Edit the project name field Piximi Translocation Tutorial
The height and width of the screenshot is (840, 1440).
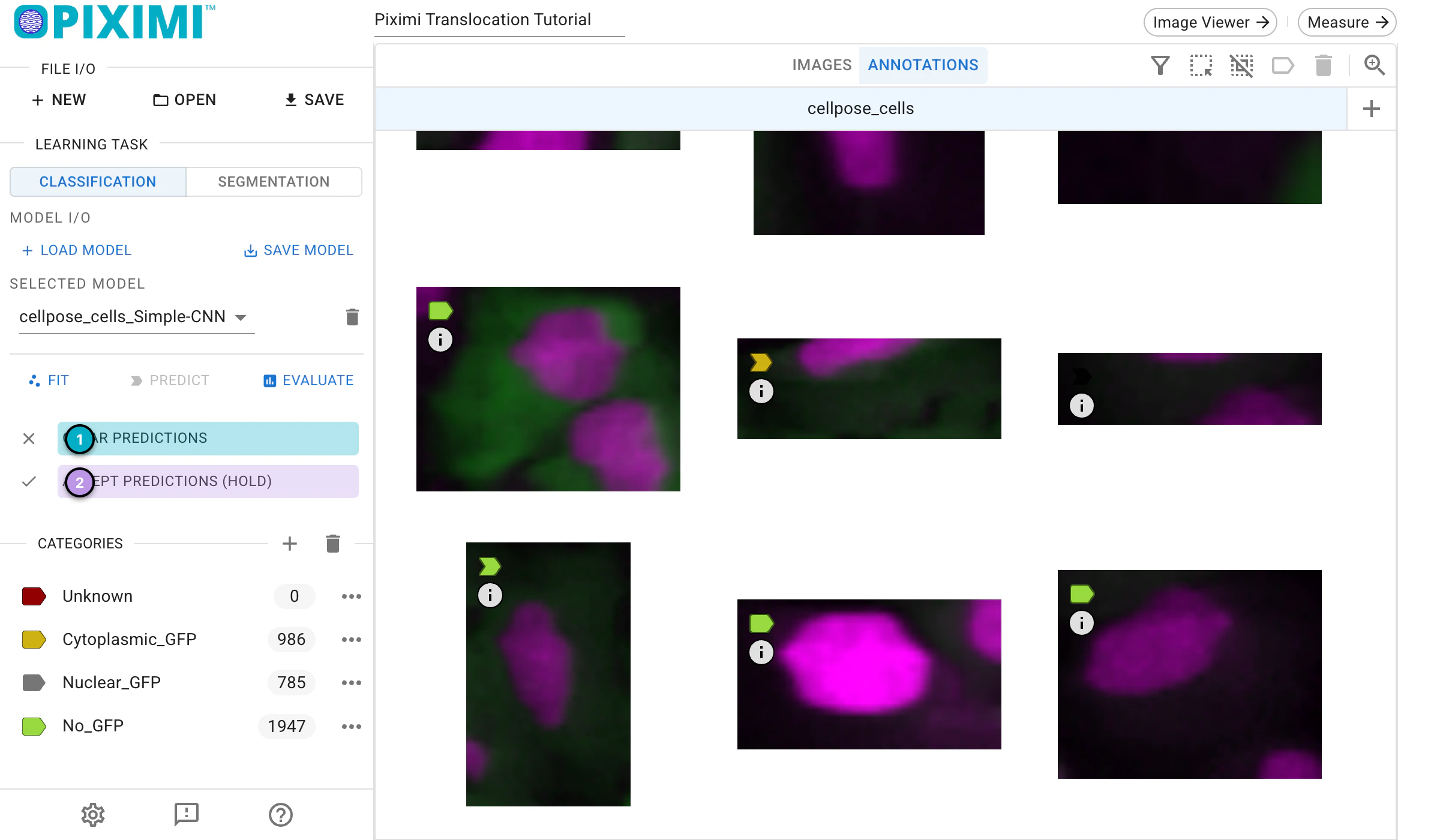pos(499,20)
